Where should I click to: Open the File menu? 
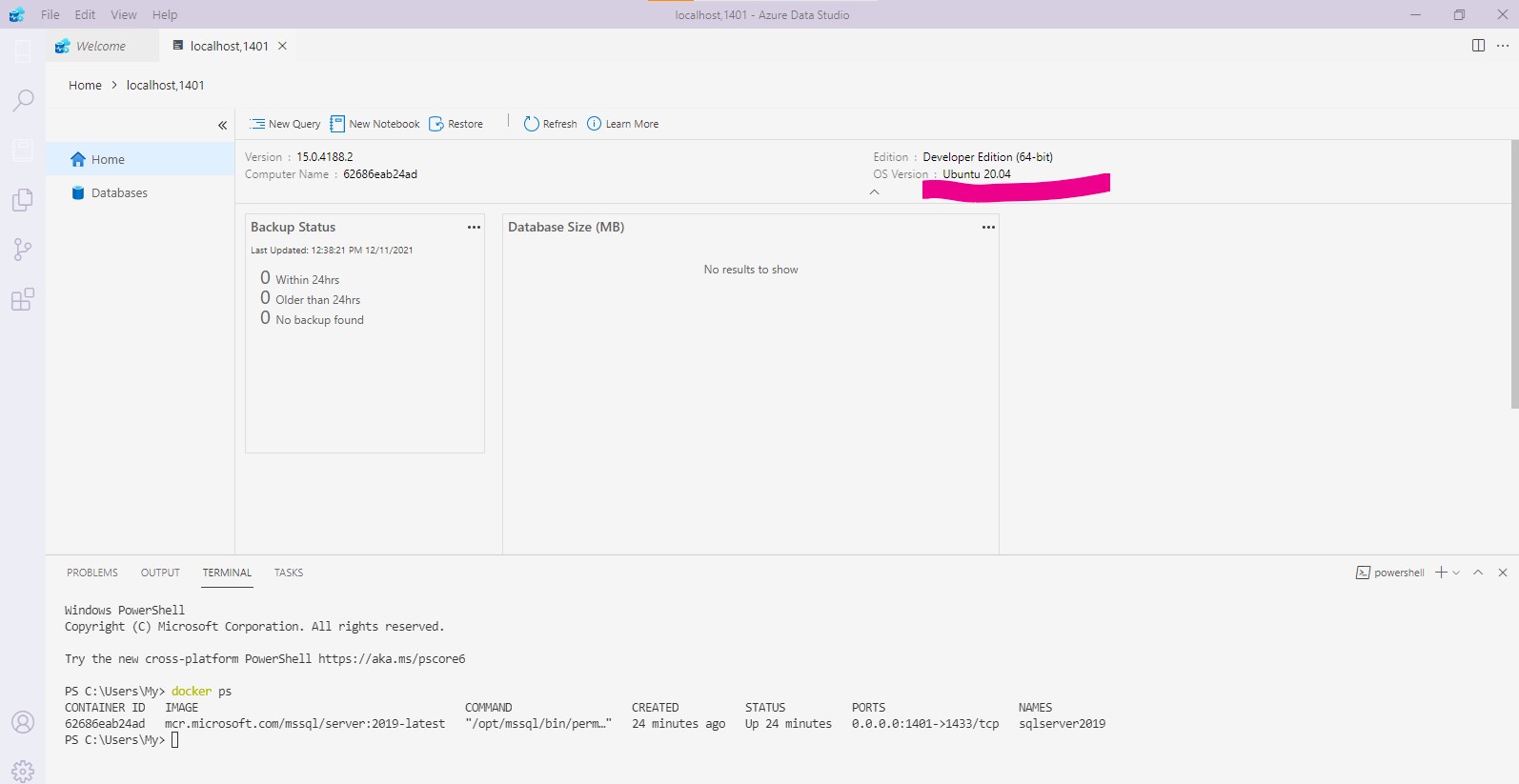click(51, 14)
